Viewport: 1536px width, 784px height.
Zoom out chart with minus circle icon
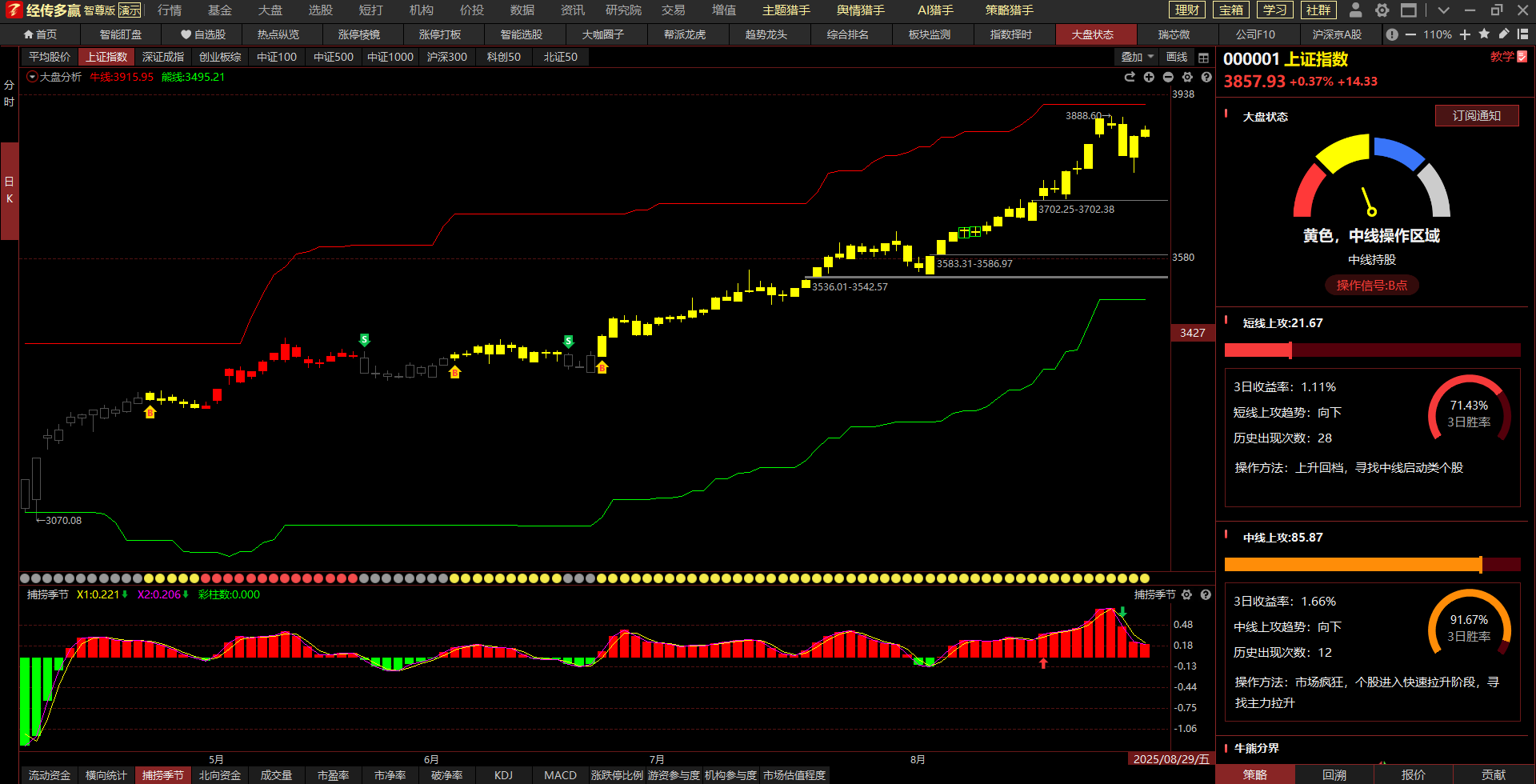coord(1168,77)
